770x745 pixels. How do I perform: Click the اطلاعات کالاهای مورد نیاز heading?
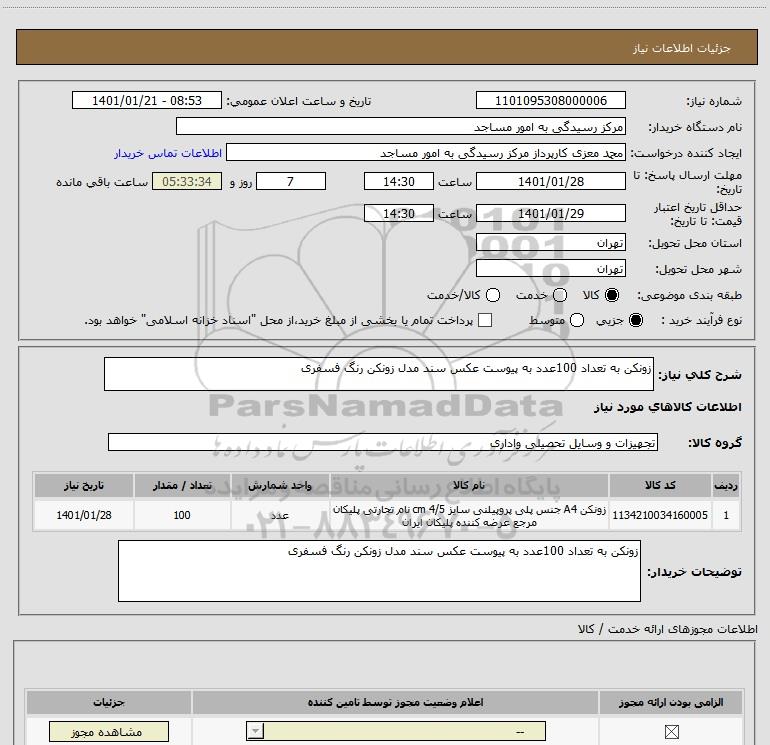[x=668, y=407]
